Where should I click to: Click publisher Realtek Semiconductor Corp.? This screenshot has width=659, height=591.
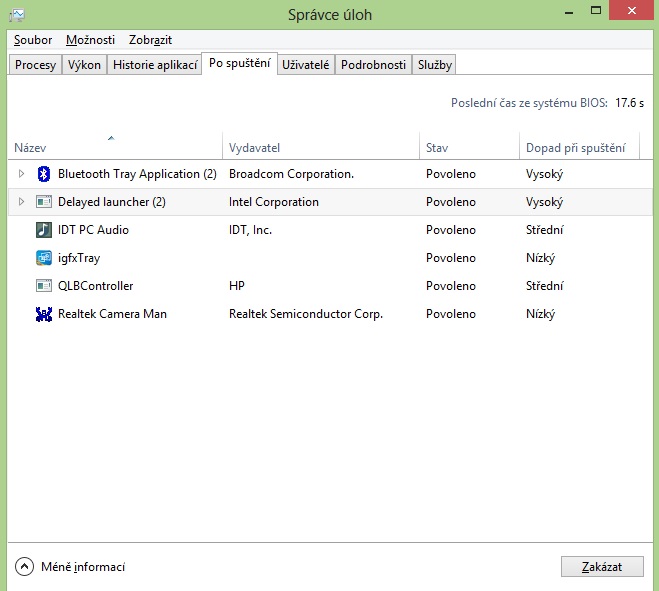click(x=306, y=314)
